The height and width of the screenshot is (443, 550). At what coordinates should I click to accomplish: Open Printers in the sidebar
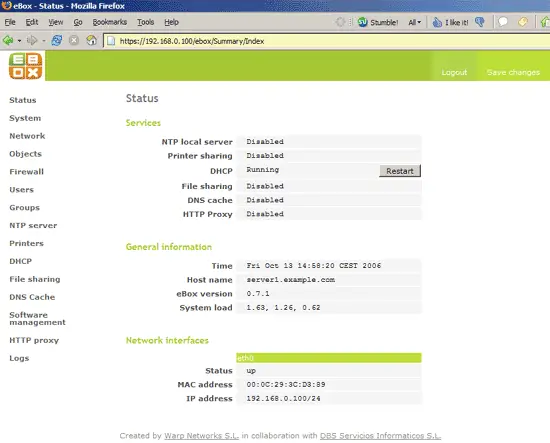click(x=26, y=243)
